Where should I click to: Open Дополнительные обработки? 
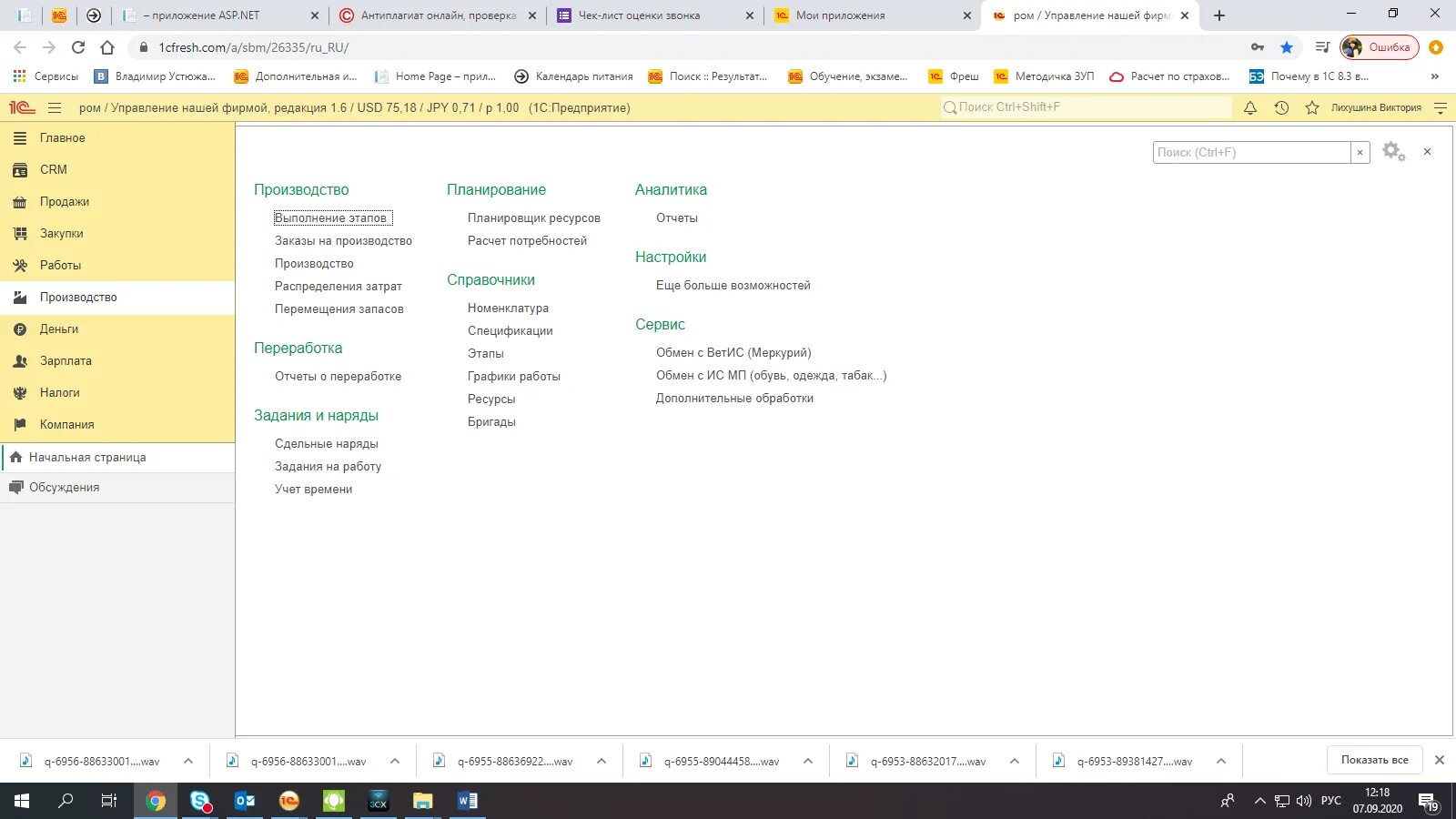[734, 399]
